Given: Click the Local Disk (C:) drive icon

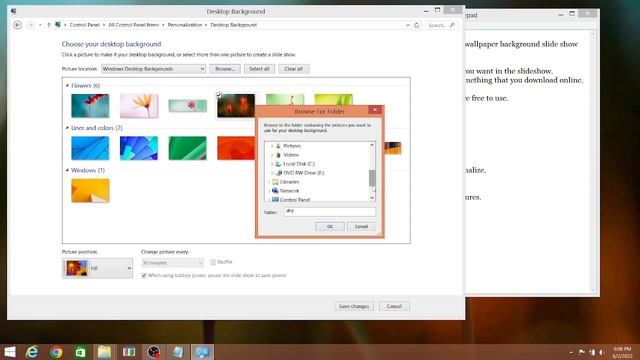Looking at the screenshot, I should (278, 164).
